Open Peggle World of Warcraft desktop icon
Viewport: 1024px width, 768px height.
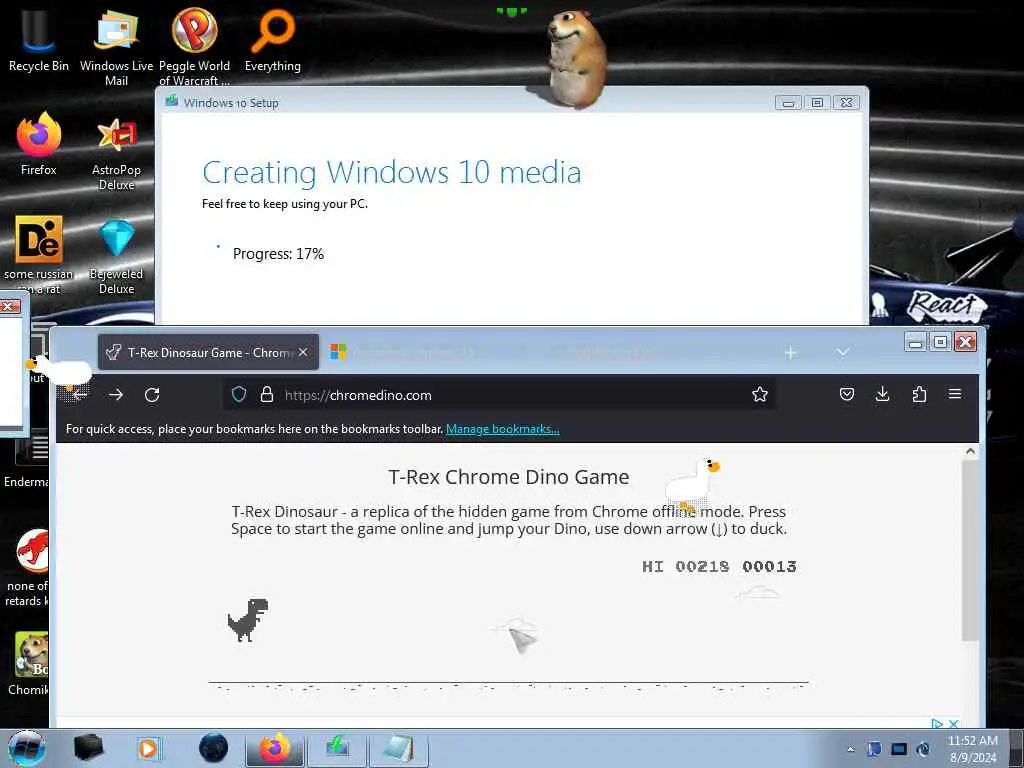click(x=194, y=46)
